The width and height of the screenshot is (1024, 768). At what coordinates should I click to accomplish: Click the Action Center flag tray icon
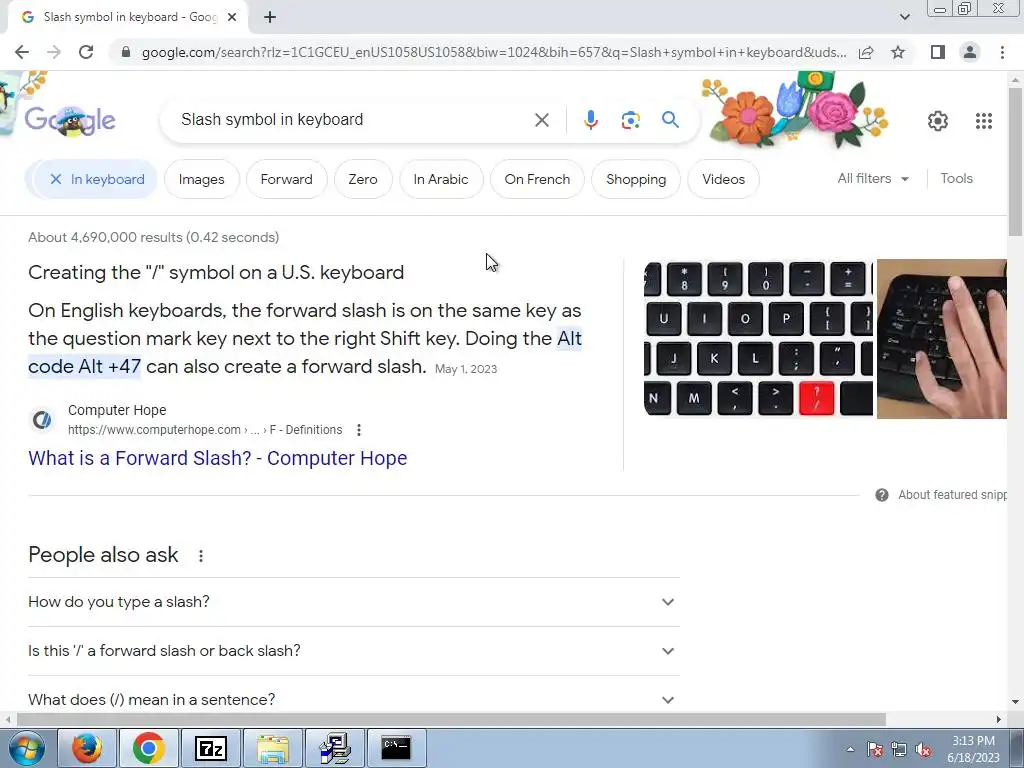[874, 749]
